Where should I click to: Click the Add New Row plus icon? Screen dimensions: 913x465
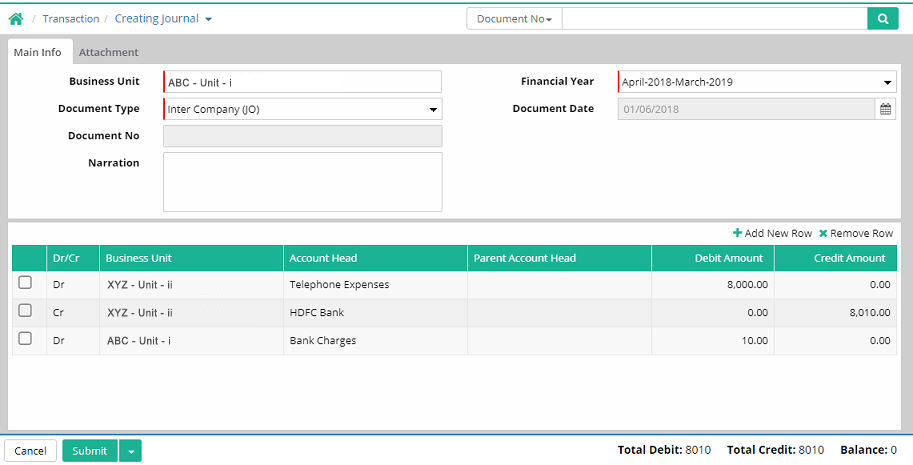pos(738,233)
